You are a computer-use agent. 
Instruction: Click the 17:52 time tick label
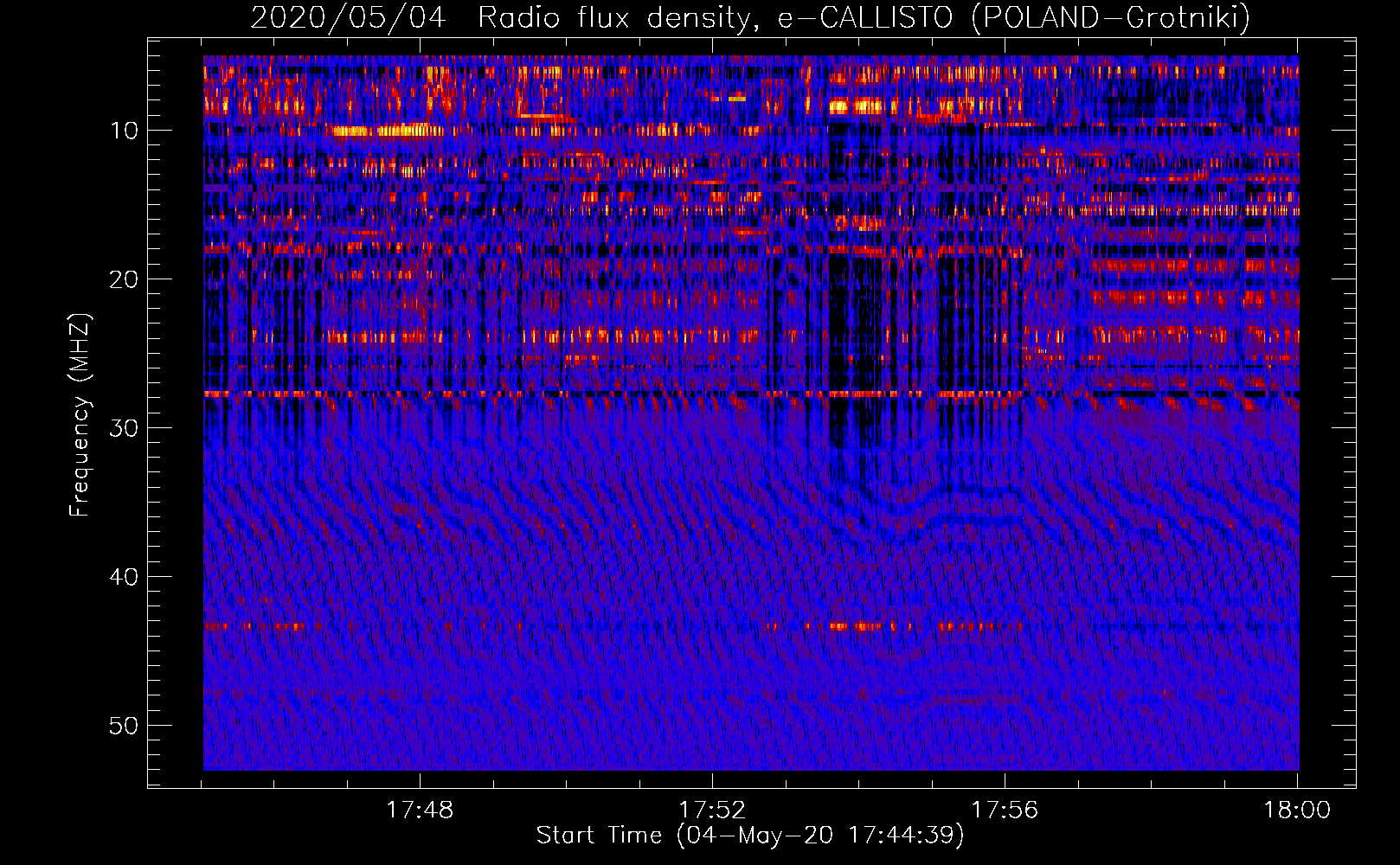click(x=712, y=811)
